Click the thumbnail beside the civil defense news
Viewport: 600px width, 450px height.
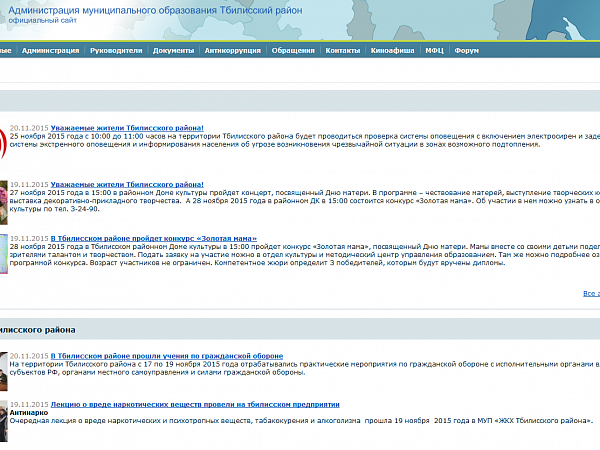pyautogui.click(x=3, y=363)
